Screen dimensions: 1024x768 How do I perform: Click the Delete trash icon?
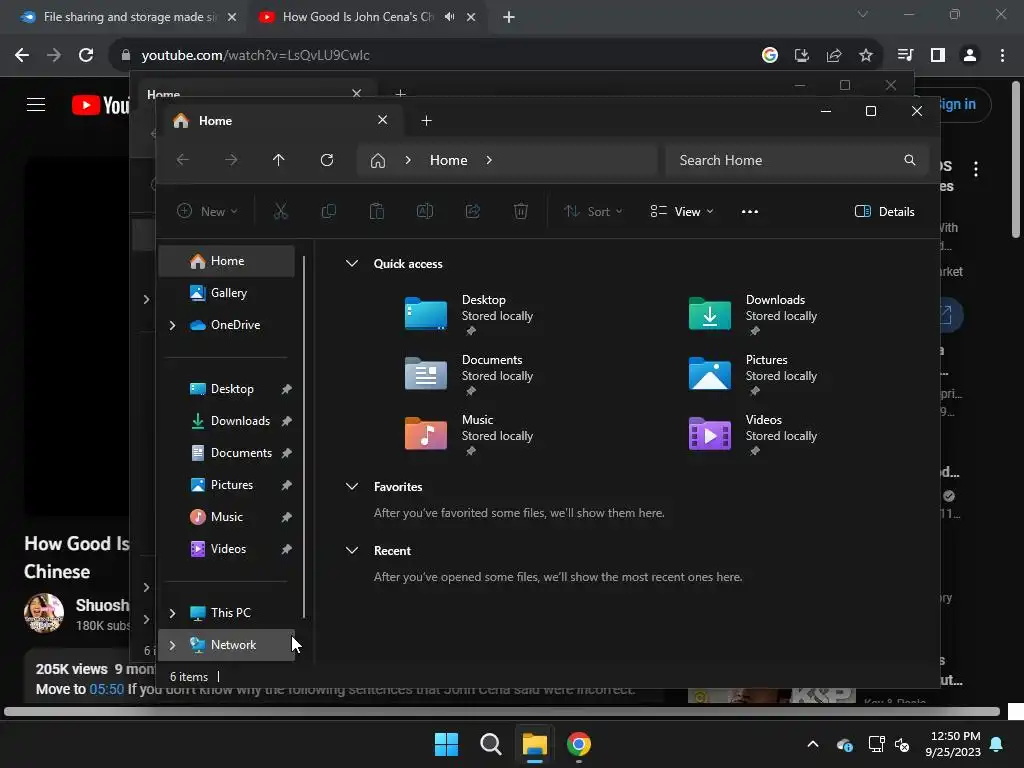(x=520, y=212)
